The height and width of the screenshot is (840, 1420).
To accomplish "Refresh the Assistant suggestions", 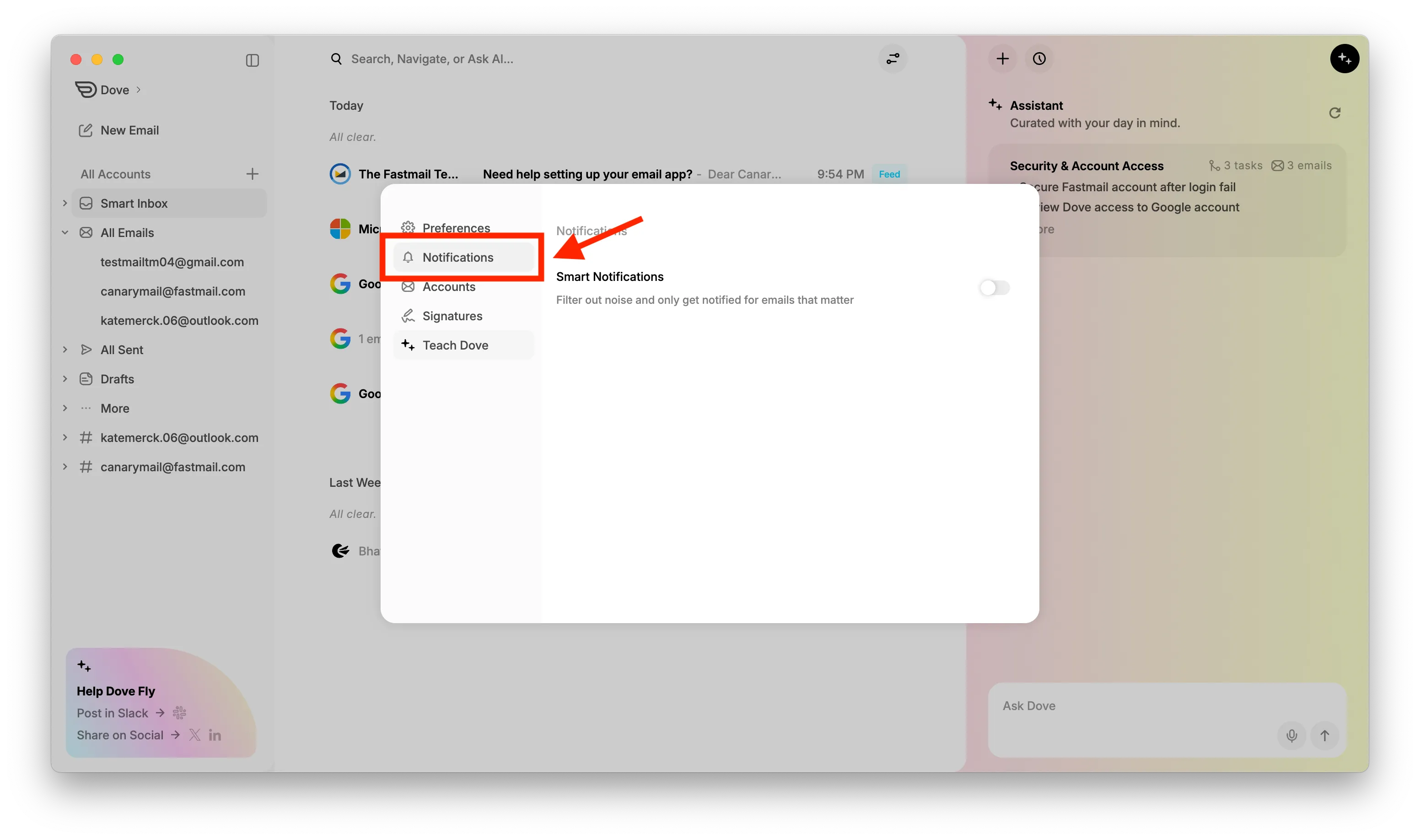I will click(1334, 113).
